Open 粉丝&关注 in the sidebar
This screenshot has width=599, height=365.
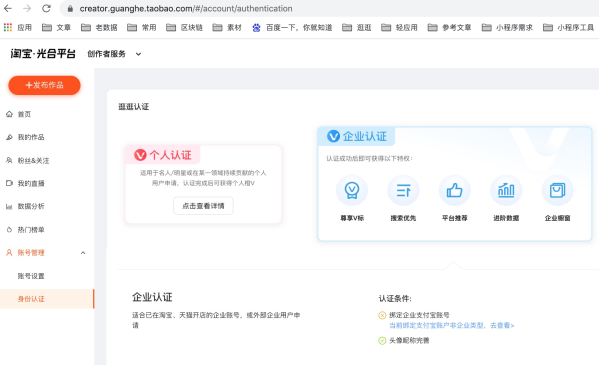(33, 161)
